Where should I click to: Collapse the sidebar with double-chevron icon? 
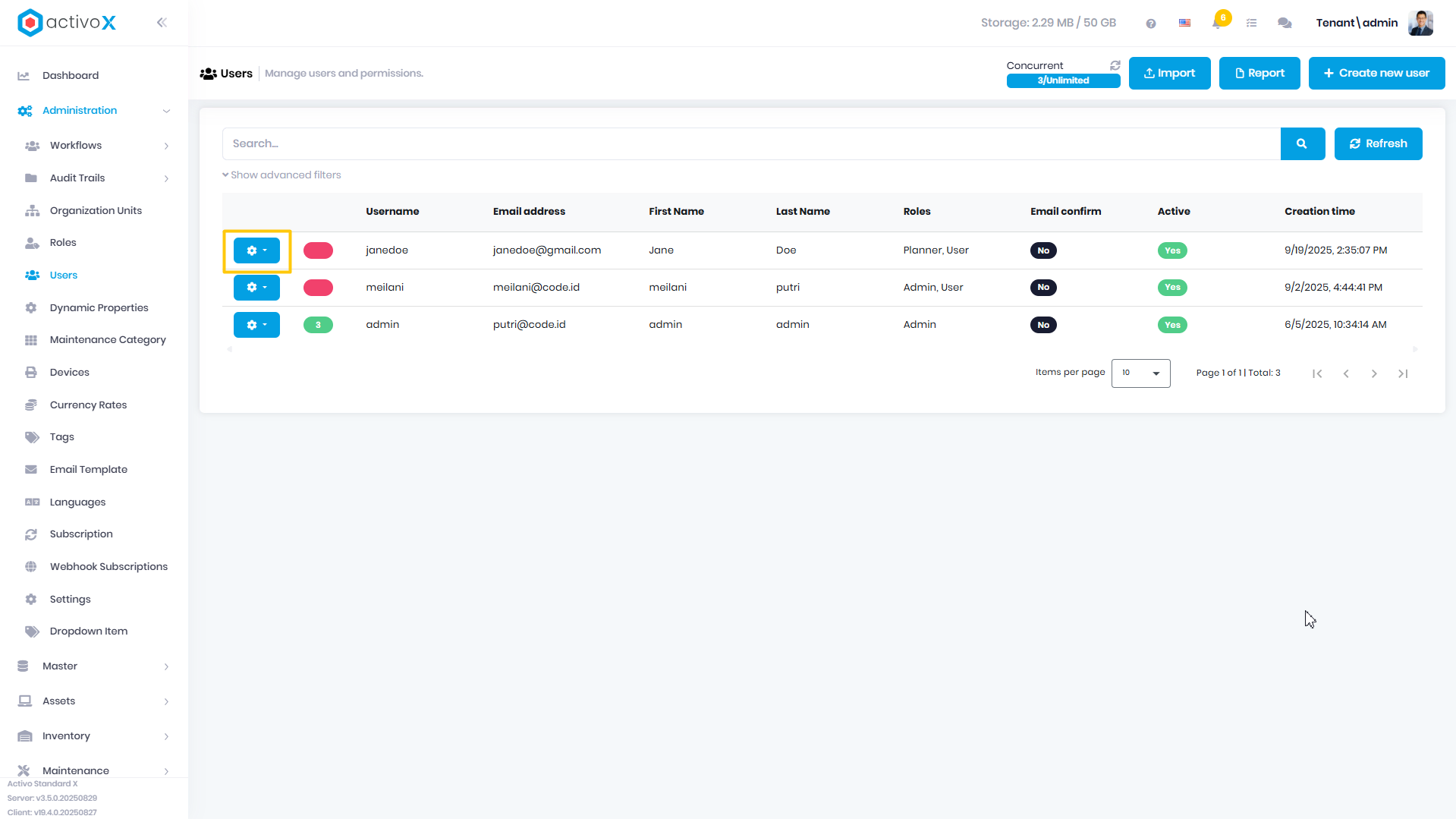tap(162, 23)
